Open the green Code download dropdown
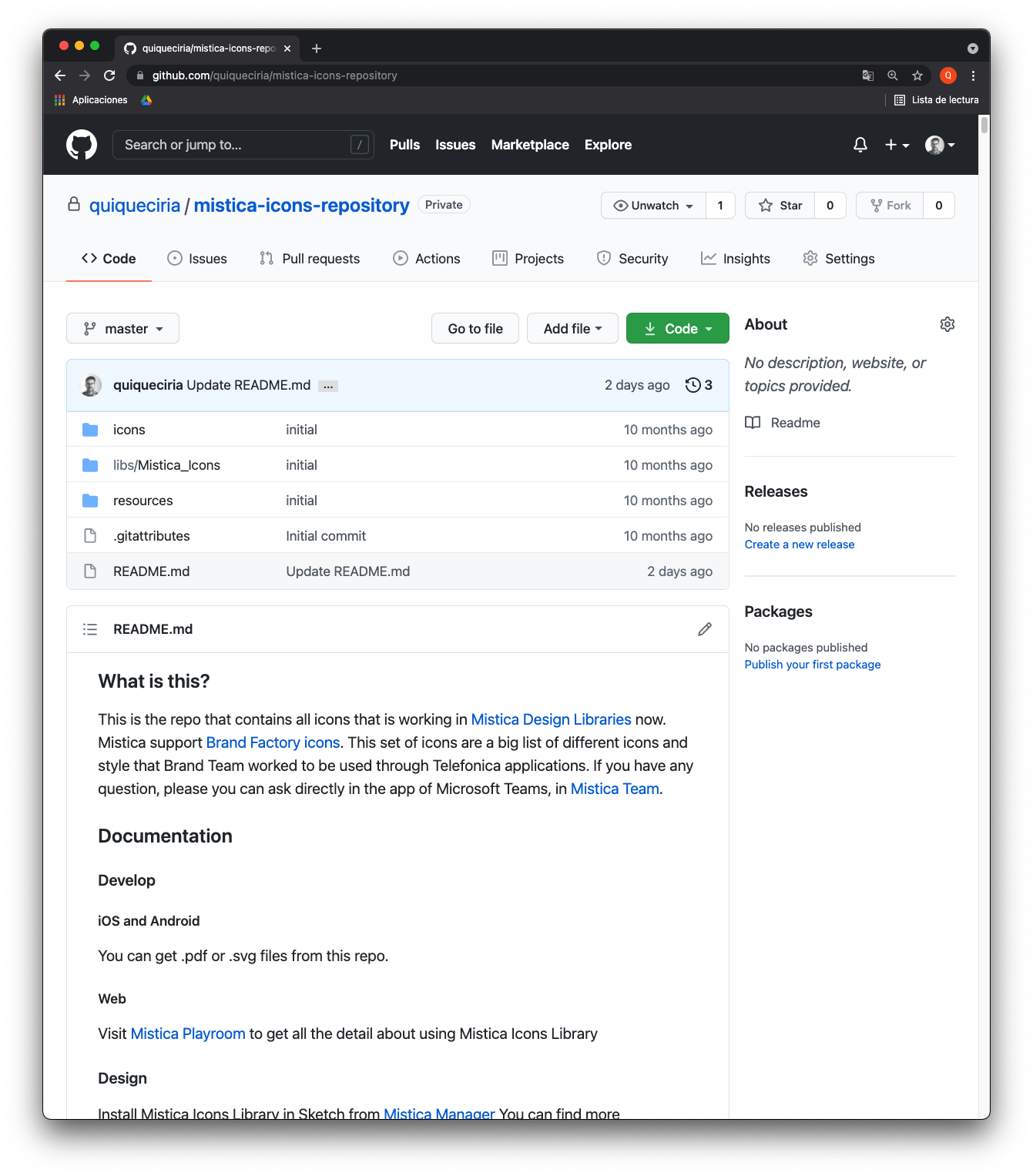 678,329
